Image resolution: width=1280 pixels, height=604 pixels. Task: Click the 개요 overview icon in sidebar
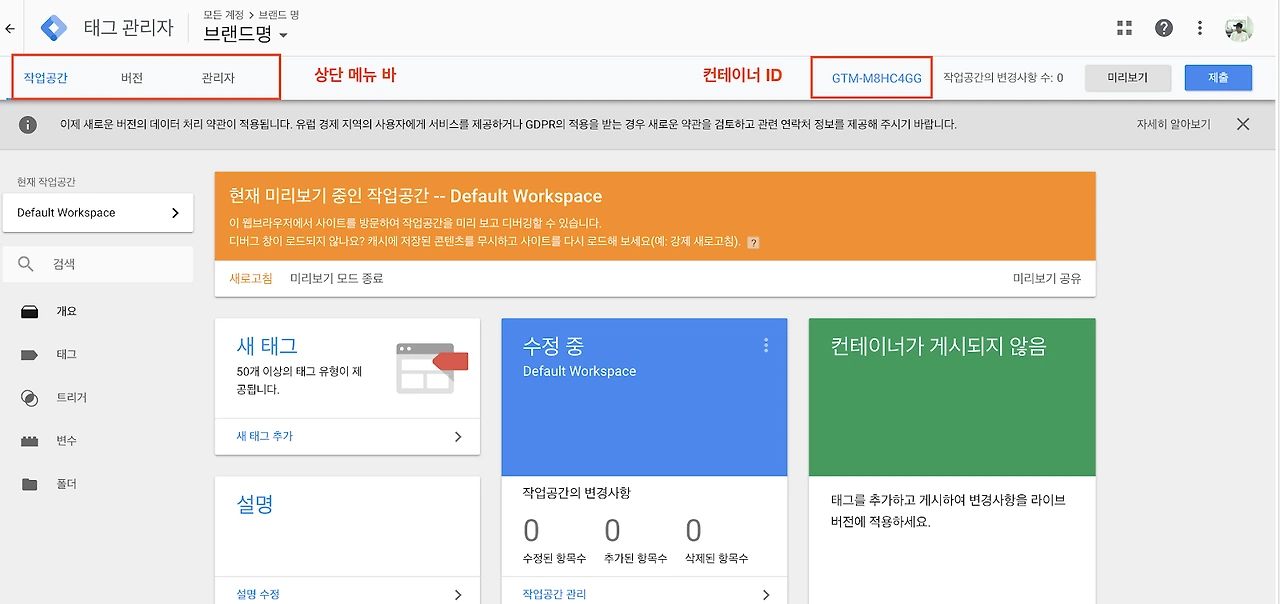pos(30,311)
